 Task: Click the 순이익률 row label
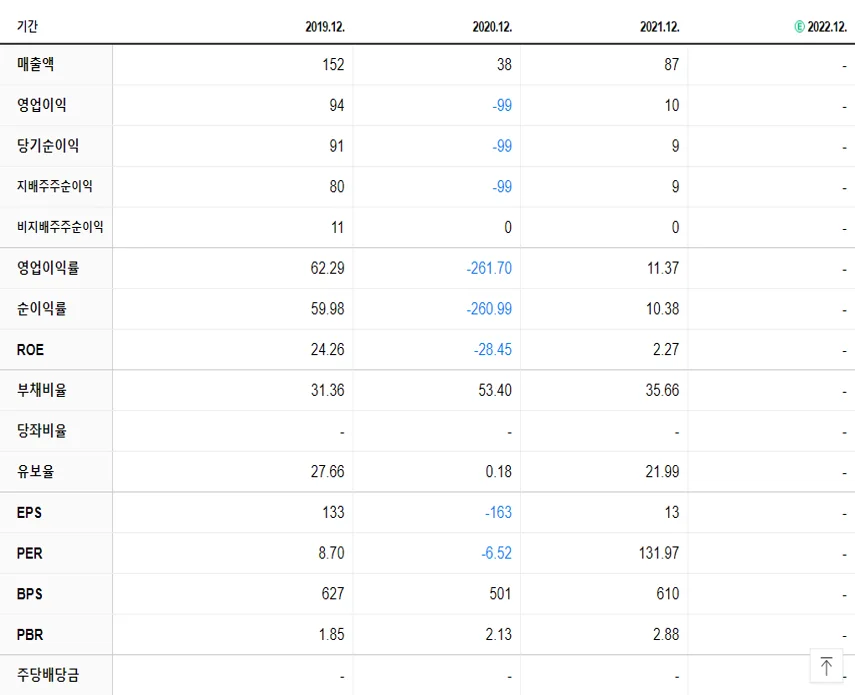(x=42, y=309)
